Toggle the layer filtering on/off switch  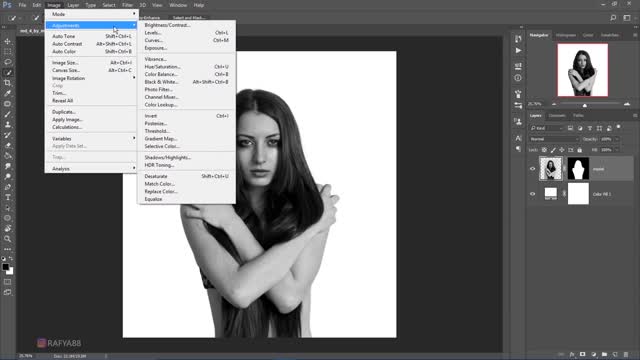[x=618, y=127]
